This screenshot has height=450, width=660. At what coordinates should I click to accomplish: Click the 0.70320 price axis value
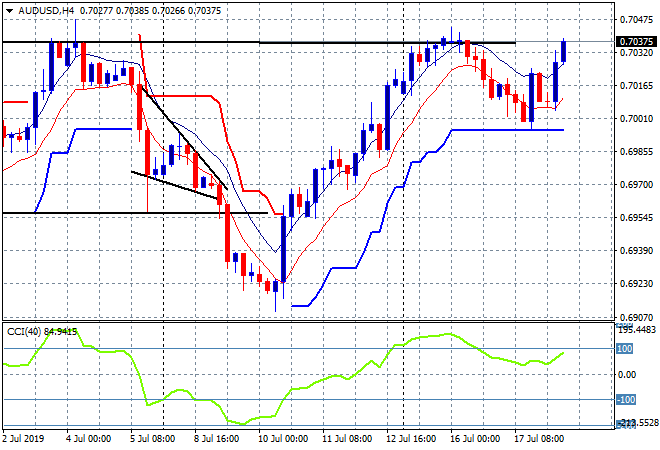click(x=637, y=52)
